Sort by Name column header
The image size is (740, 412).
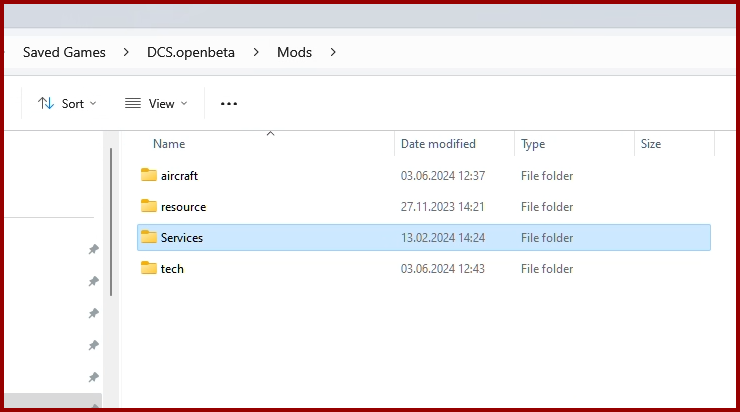coord(169,144)
